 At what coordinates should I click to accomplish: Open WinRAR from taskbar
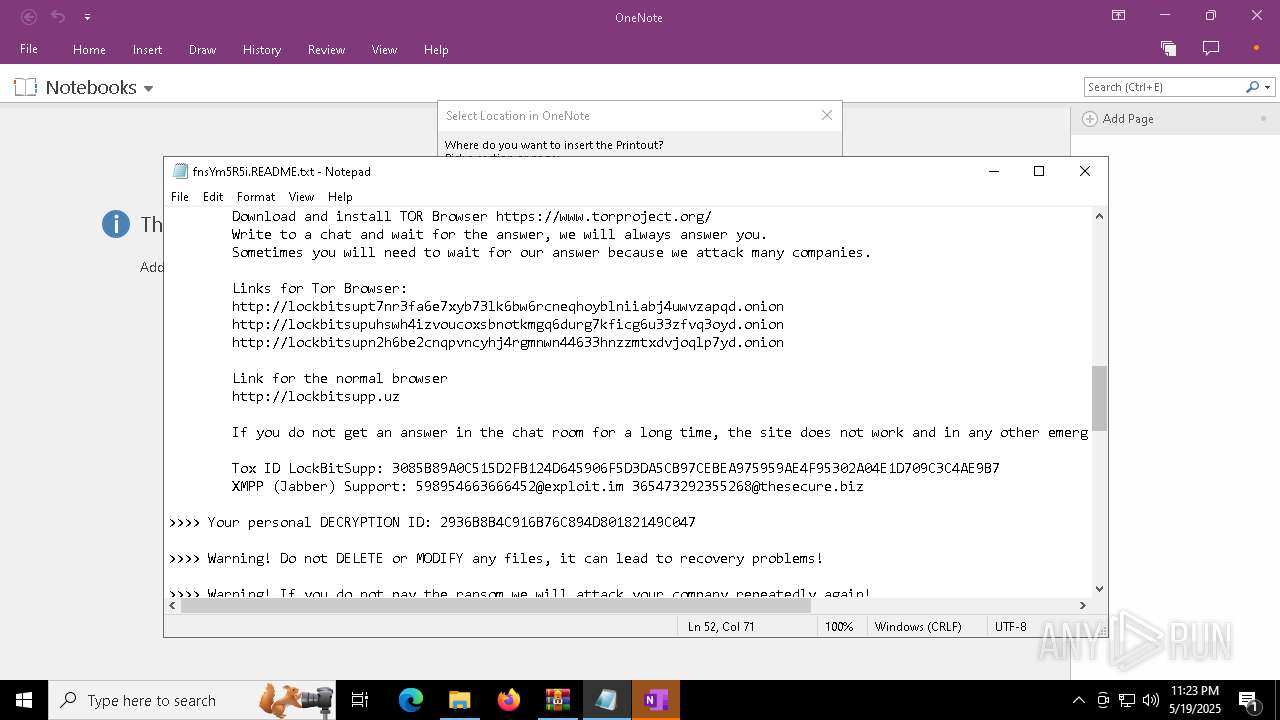tap(557, 700)
